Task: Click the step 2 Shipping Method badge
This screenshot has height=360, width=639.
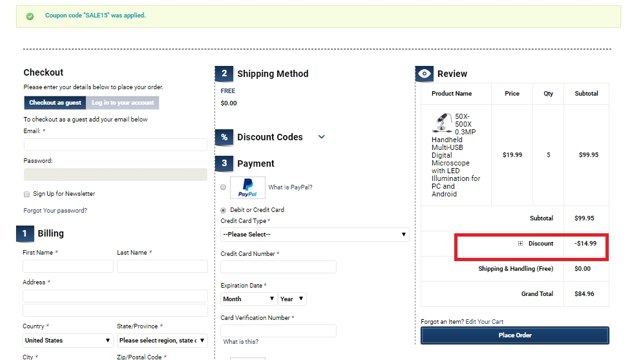Action: (224, 74)
